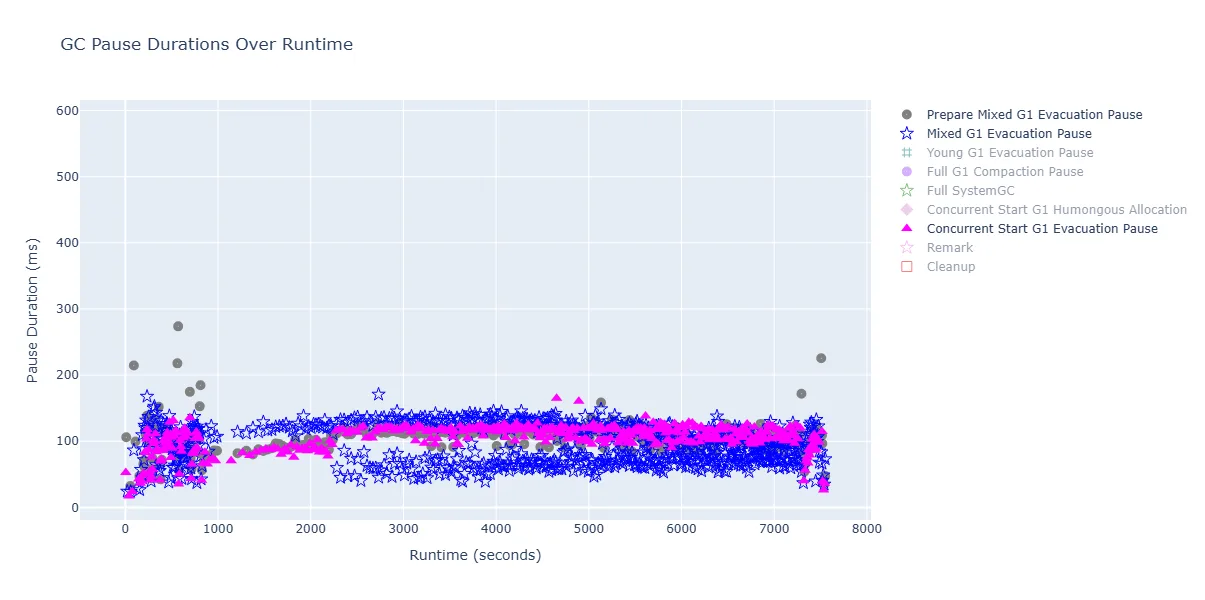Screen dimensions: 1205x600
Task: Click the green star icon for Full SystemGC
Action: [907, 191]
